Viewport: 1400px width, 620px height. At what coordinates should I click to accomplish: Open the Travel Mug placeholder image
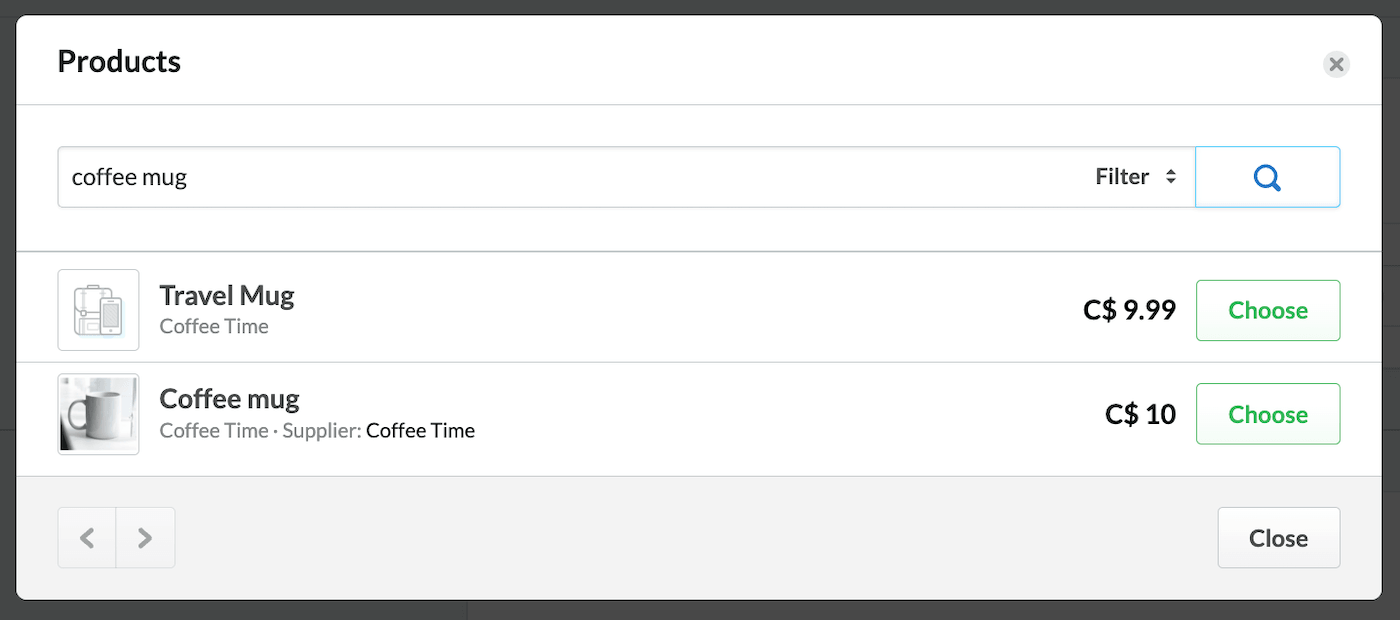(98, 310)
